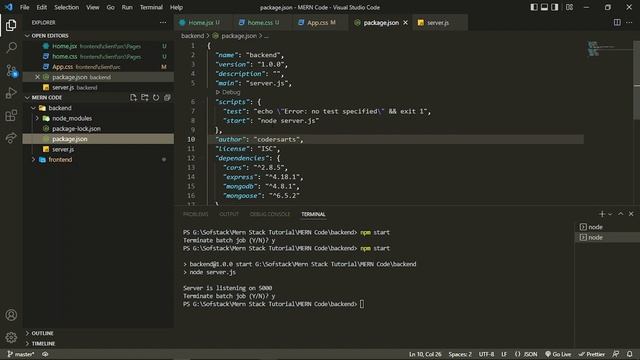The height and width of the screenshot is (360, 640).
Task: Open Customize Layout icon
Action: [569, 7]
